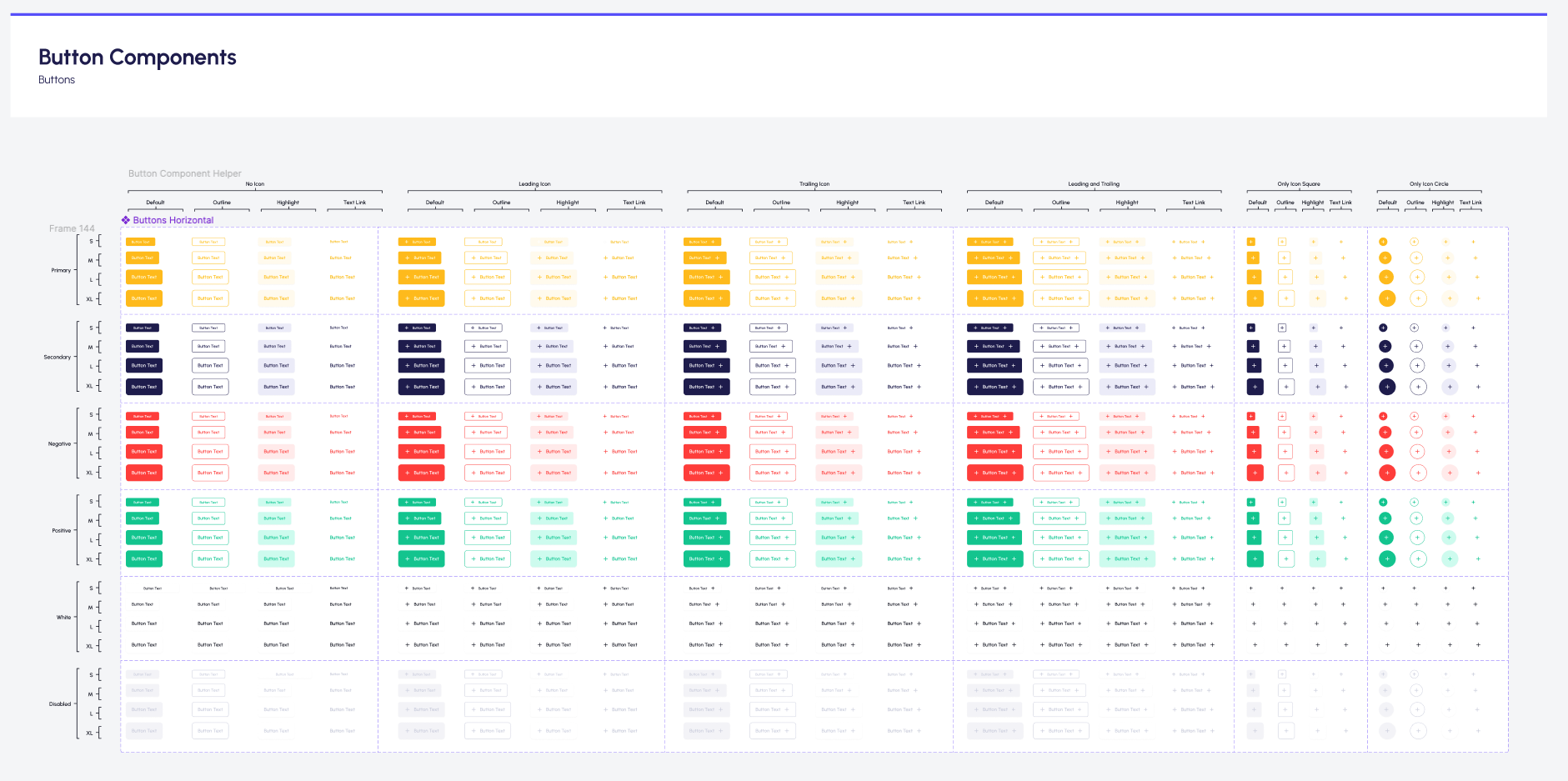Click the XL yellow outline square icon button
This screenshot has height=781, width=1568.
(x=1286, y=298)
